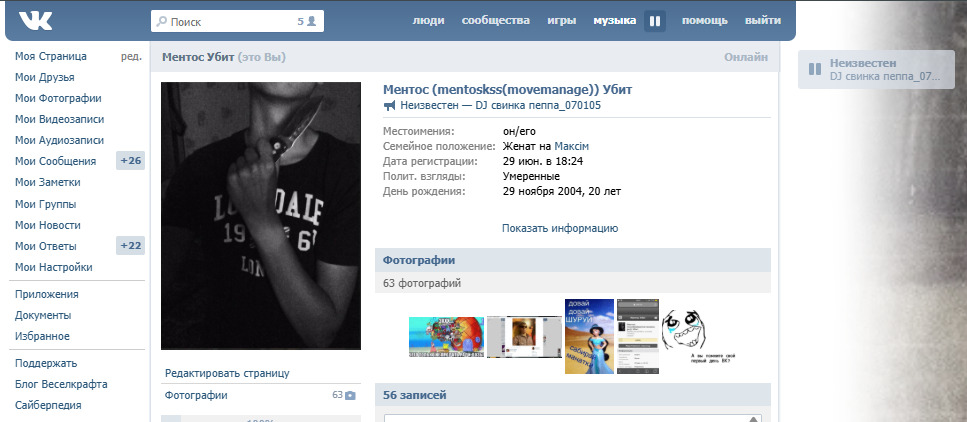Open Мои Видеозаписи in sidebar
The width and height of the screenshot is (967, 422).
(x=59, y=119)
